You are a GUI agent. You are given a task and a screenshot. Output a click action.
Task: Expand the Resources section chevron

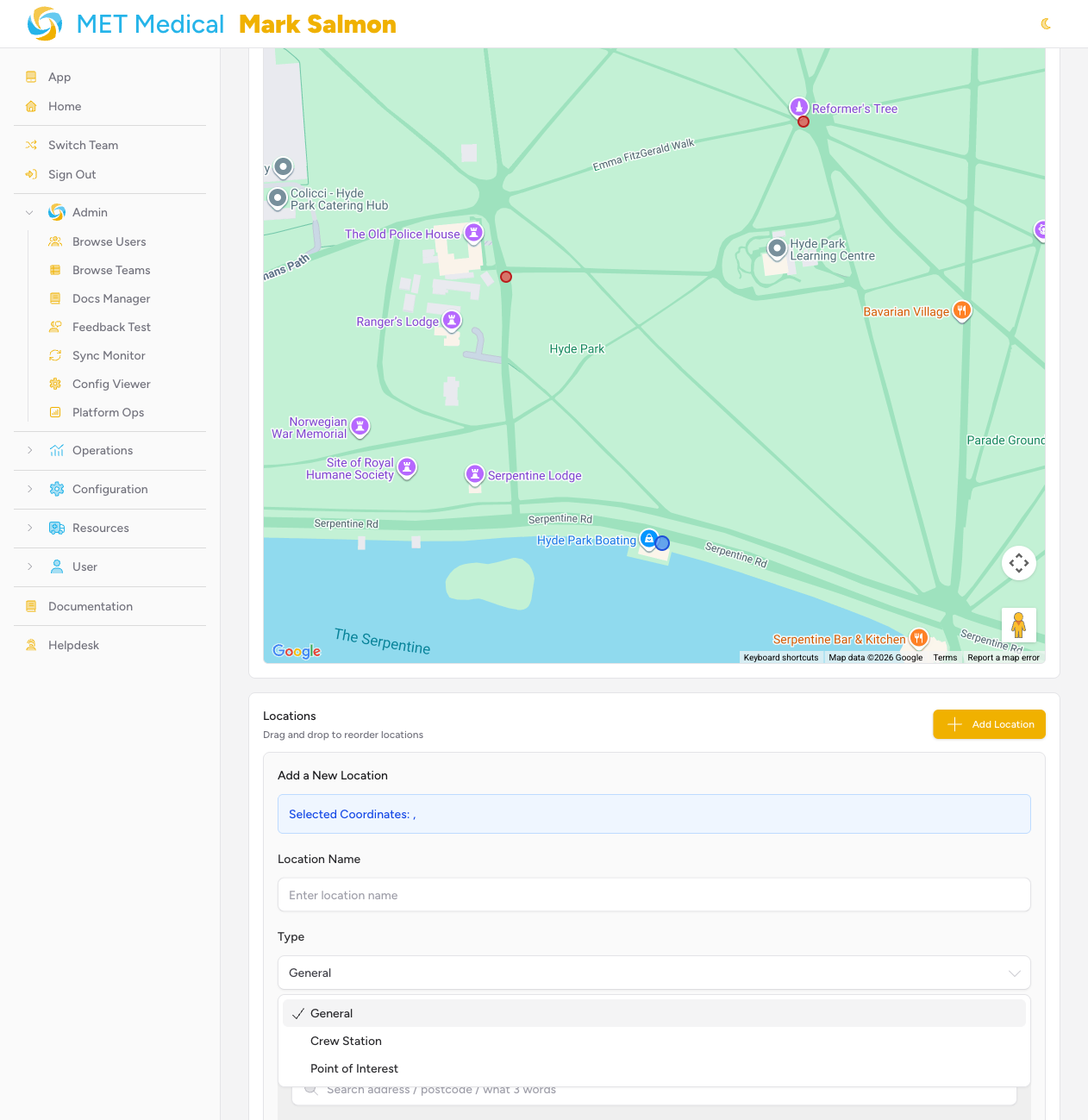click(x=29, y=528)
